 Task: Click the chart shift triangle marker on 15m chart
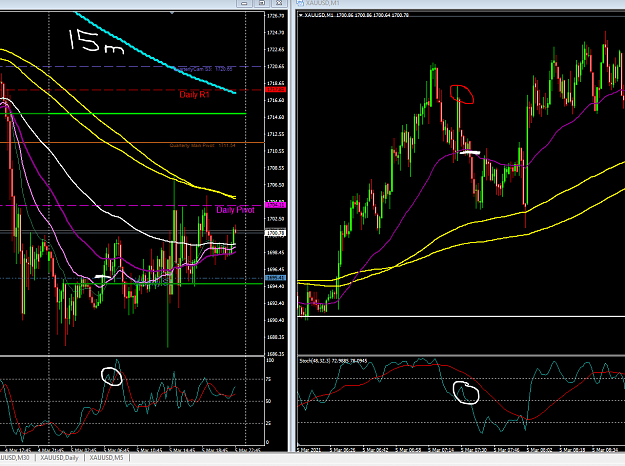172,13
